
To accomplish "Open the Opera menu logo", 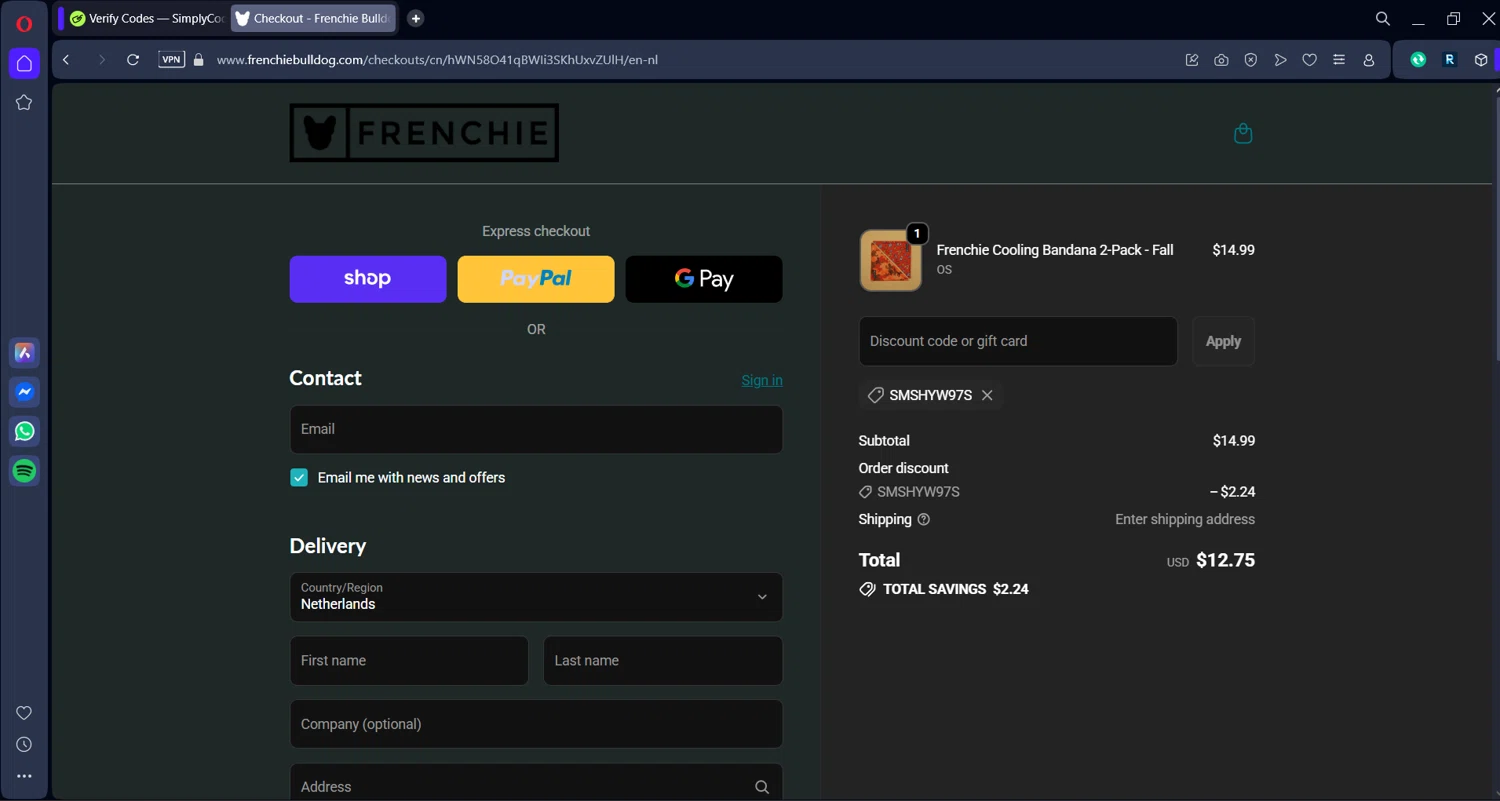I will [24, 24].
